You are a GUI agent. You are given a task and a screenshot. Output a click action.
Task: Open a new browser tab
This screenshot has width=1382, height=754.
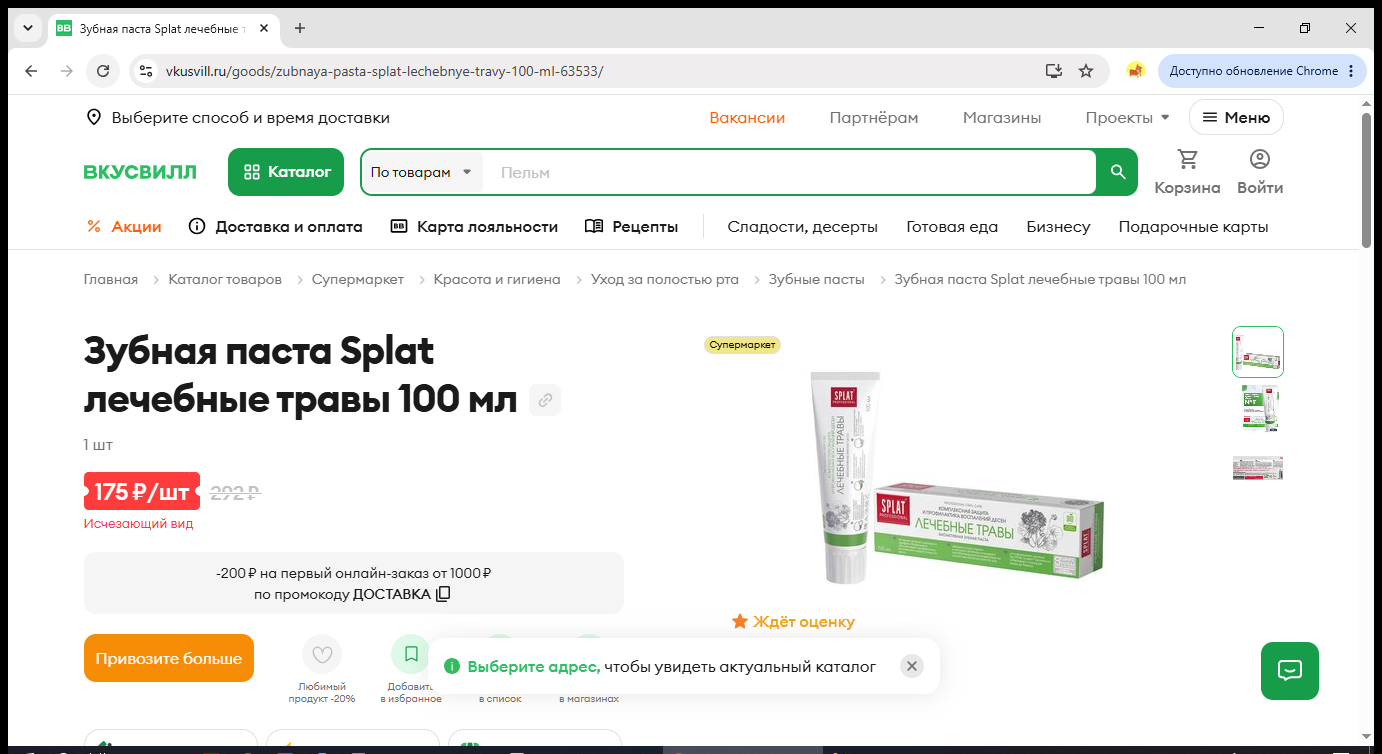pos(299,28)
